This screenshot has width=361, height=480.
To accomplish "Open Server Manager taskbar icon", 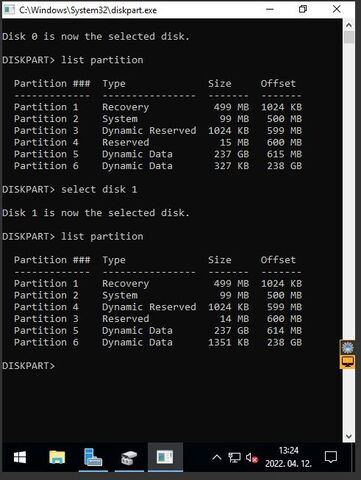I will (x=93, y=457).
